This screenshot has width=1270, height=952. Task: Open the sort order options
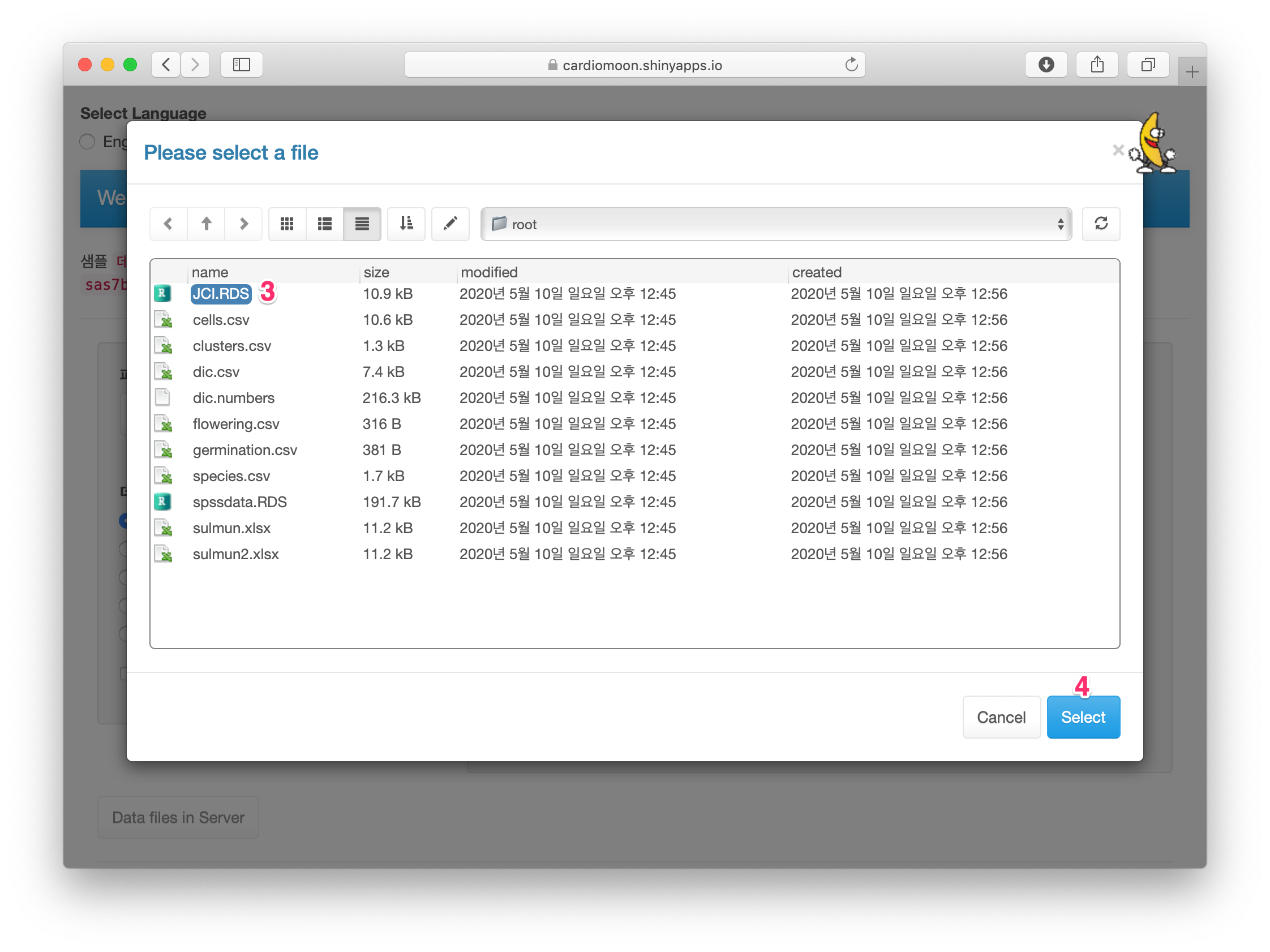pos(406,224)
